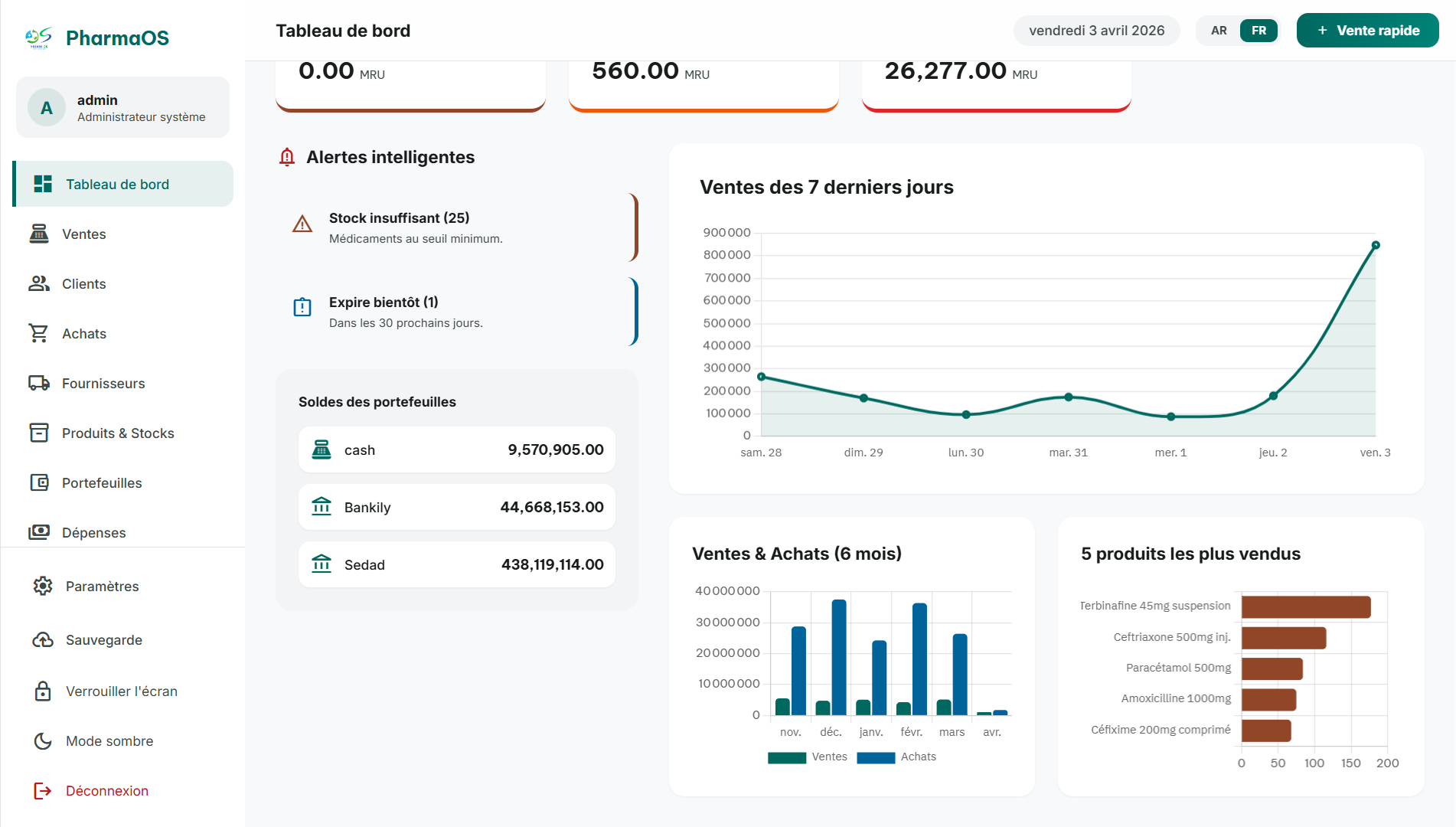
Task: Click the gear icon for Paramètres
Action: 43,586
